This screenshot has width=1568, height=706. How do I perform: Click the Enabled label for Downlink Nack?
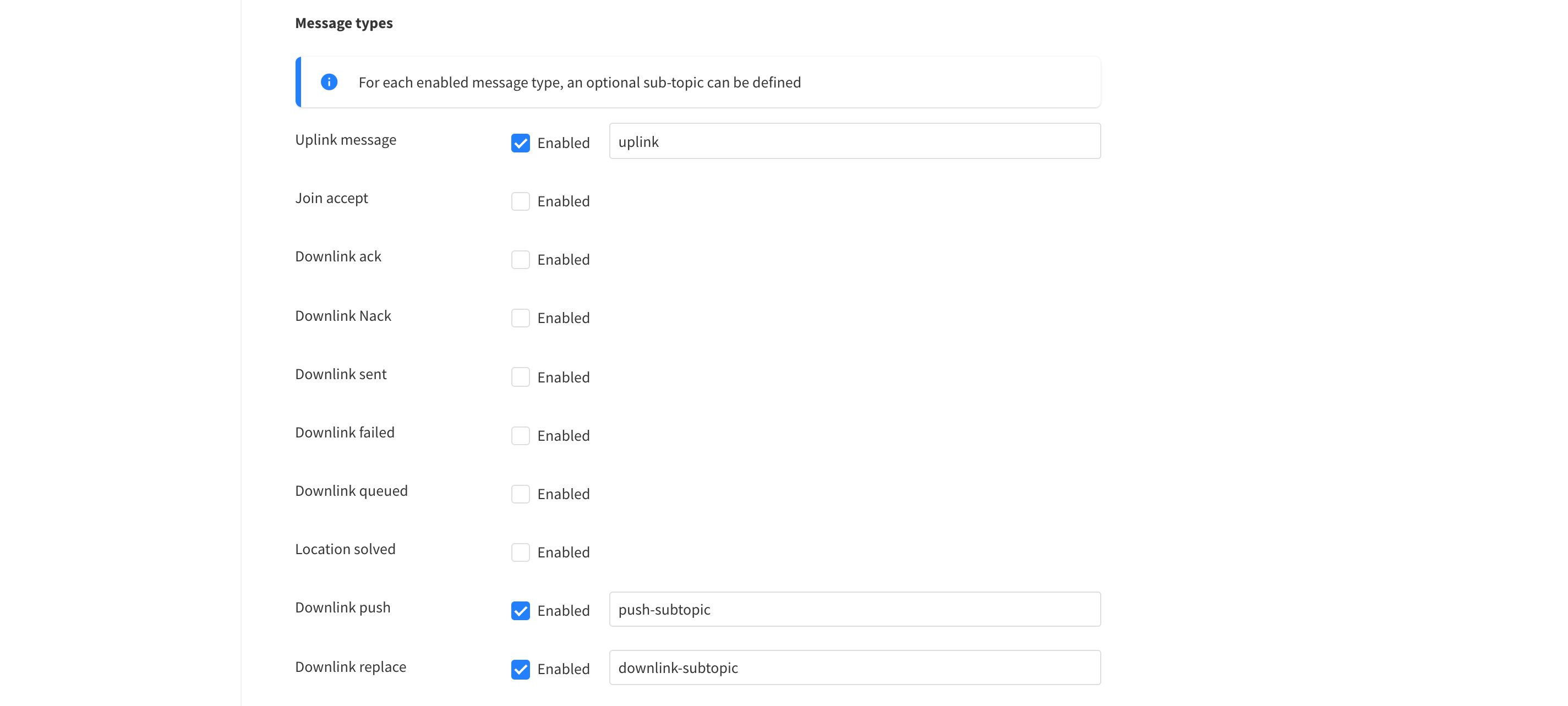point(563,318)
